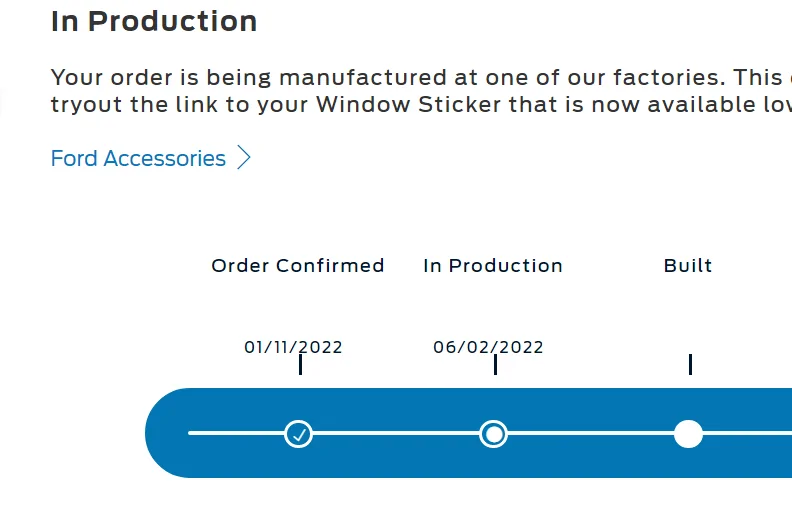Image resolution: width=792 pixels, height=523 pixels.
Task: Click the In Production page heading
Action: pyautogui.click(x=154, y=21)
